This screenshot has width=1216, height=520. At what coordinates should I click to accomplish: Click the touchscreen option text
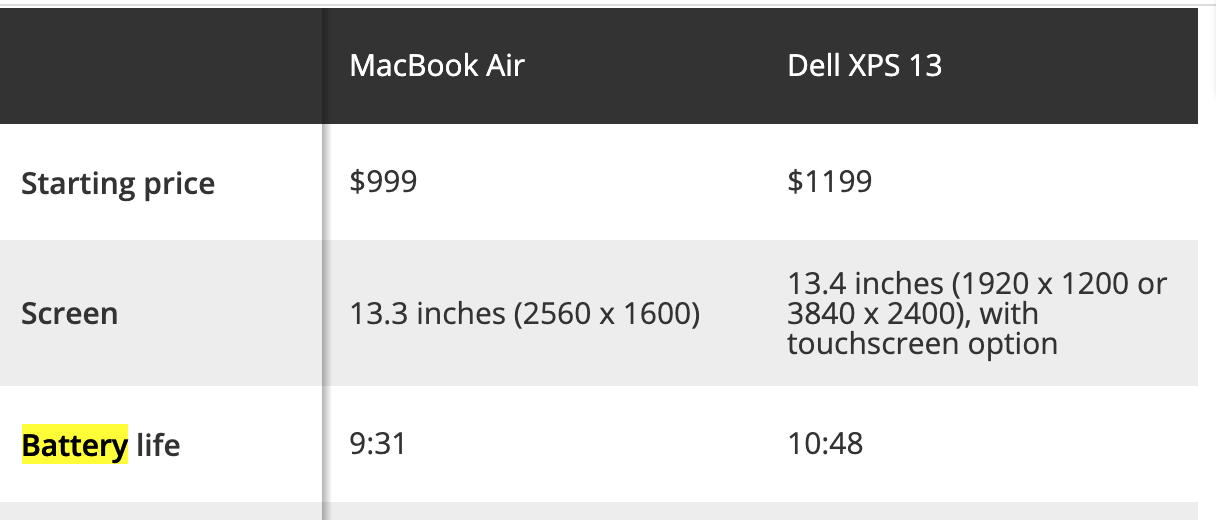(x=921, y=344)
